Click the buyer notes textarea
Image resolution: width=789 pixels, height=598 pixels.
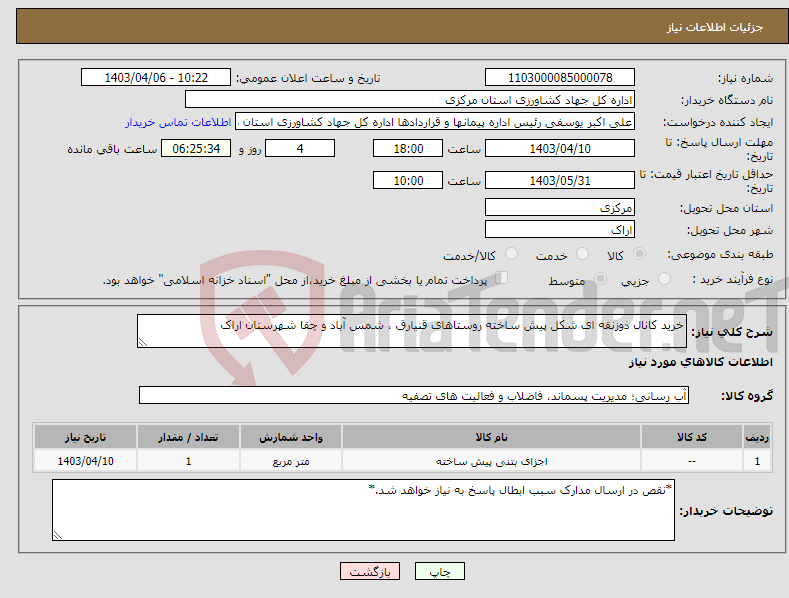coord(363,510)
